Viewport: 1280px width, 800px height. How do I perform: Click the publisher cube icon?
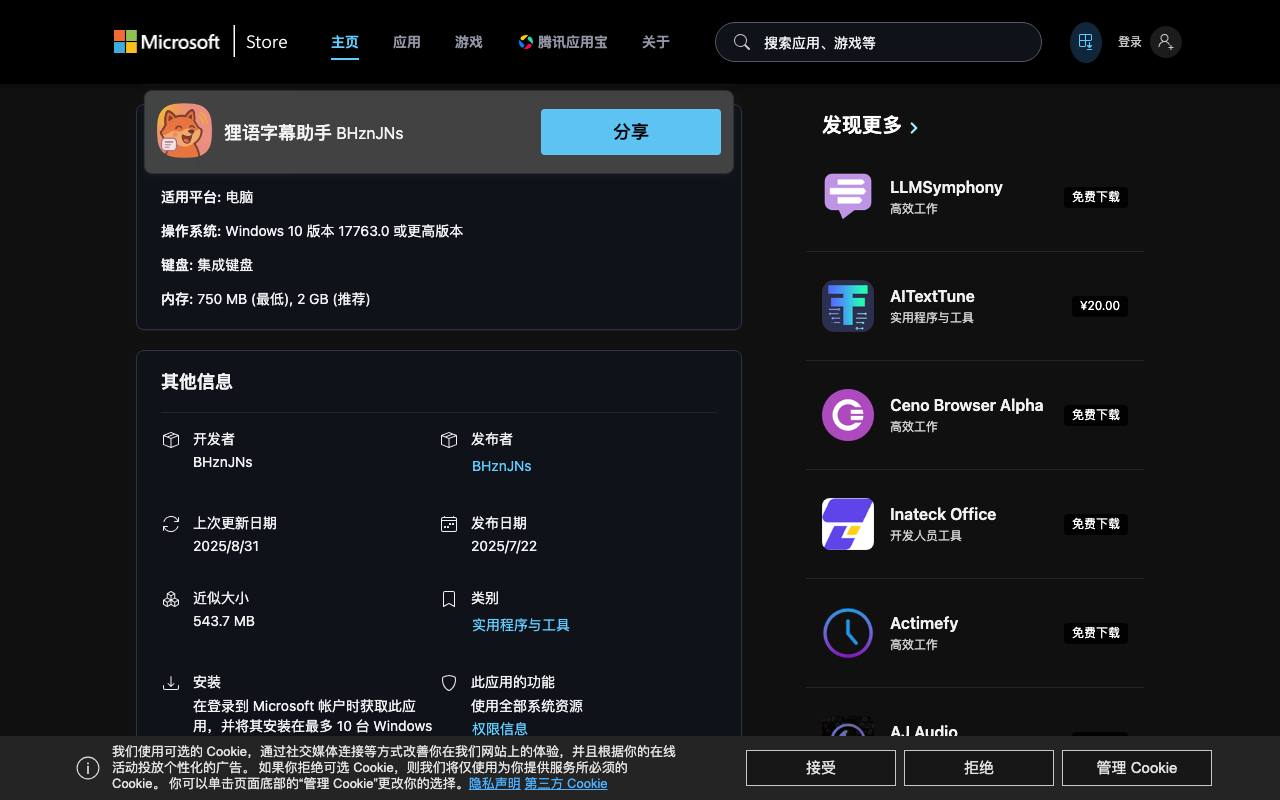point(449,440)
